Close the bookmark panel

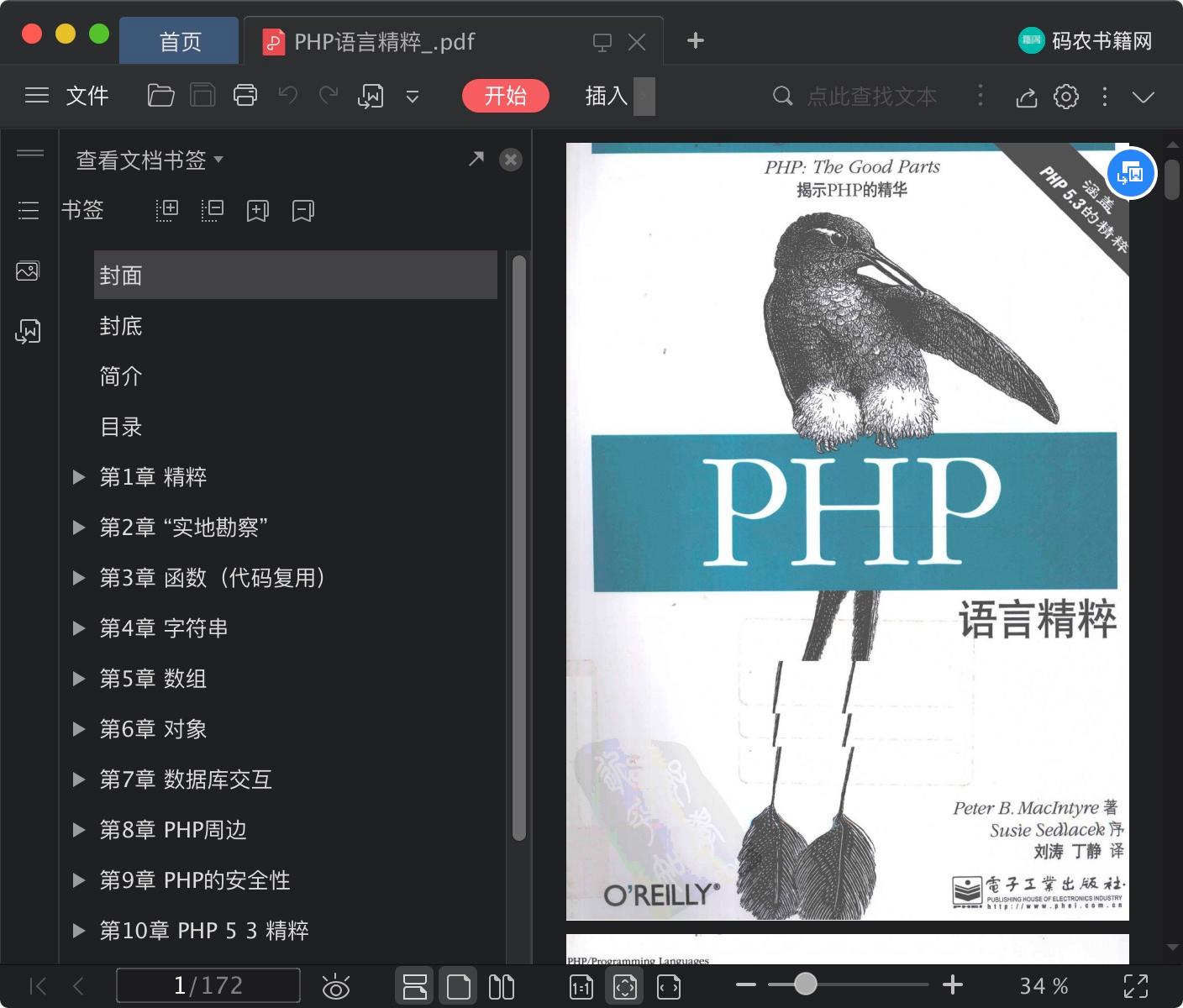tap(511, 160)
